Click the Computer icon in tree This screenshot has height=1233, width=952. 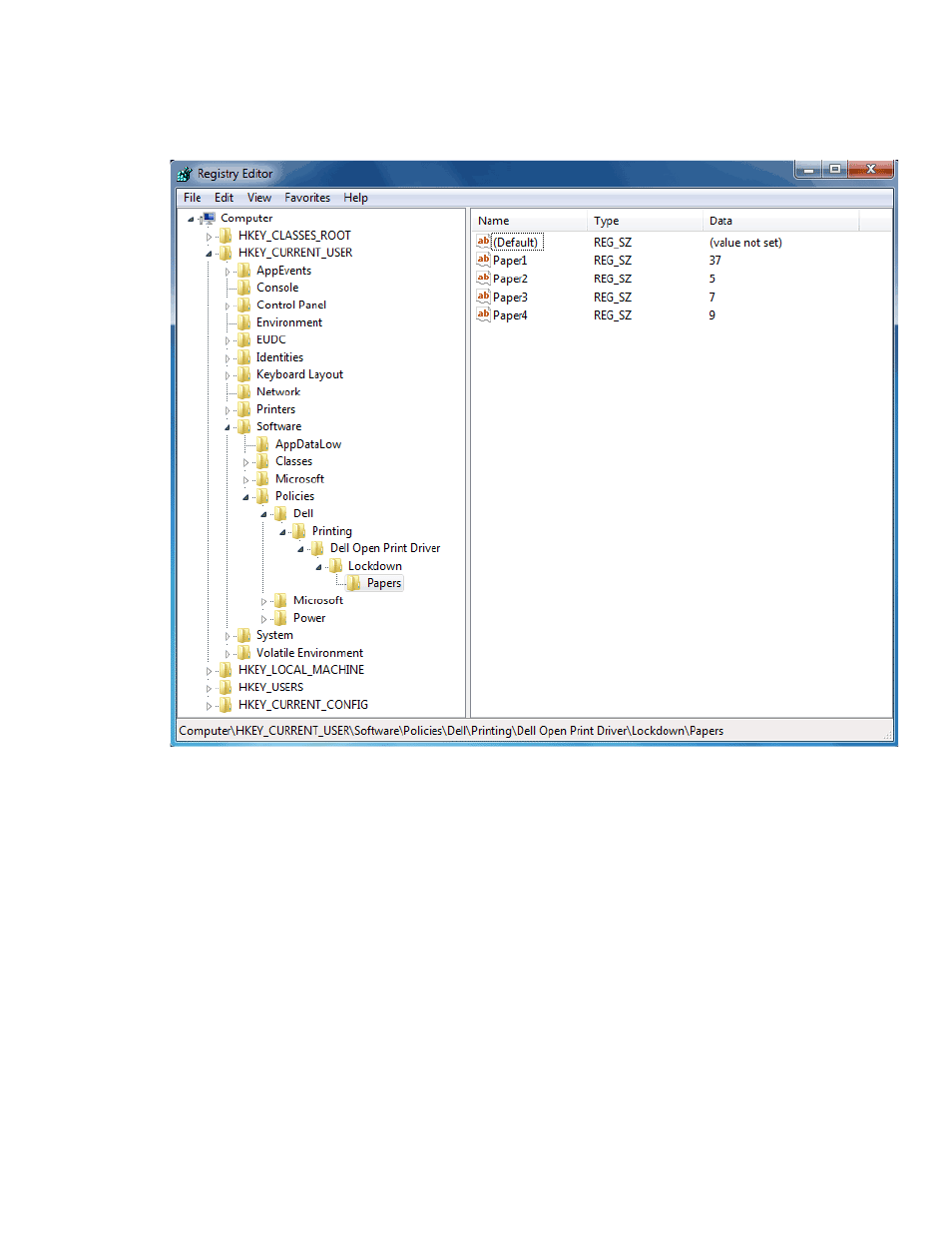(x=208, y=218)
